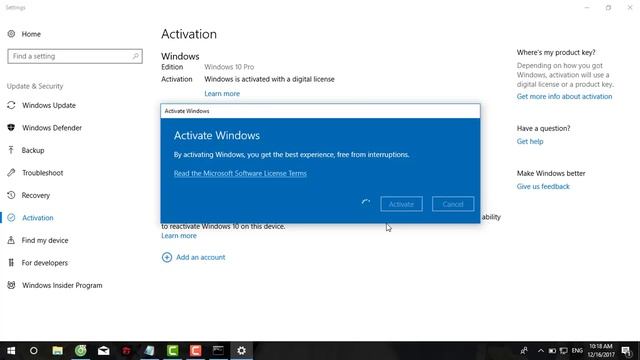640x360 pixels.
Task: Open People icon in system tray
Action: (524, 351)
